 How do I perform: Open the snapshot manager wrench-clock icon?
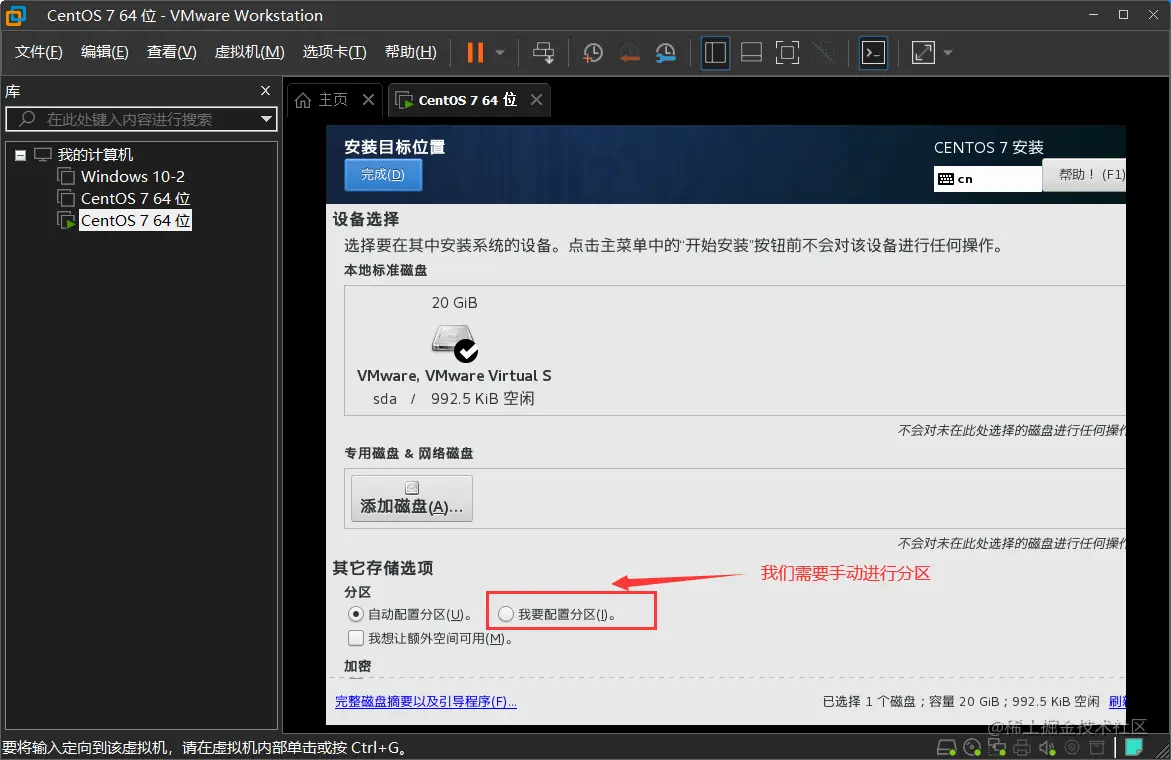(665, 52)
